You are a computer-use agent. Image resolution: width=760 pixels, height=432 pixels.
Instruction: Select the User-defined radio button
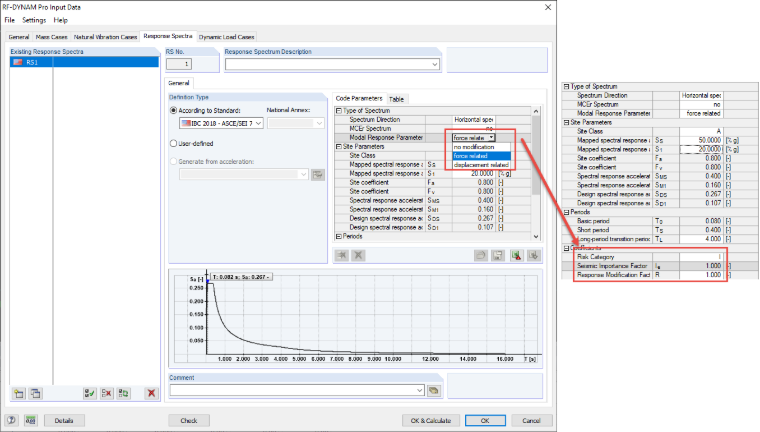pyautogui.click(x=174, y=144)
